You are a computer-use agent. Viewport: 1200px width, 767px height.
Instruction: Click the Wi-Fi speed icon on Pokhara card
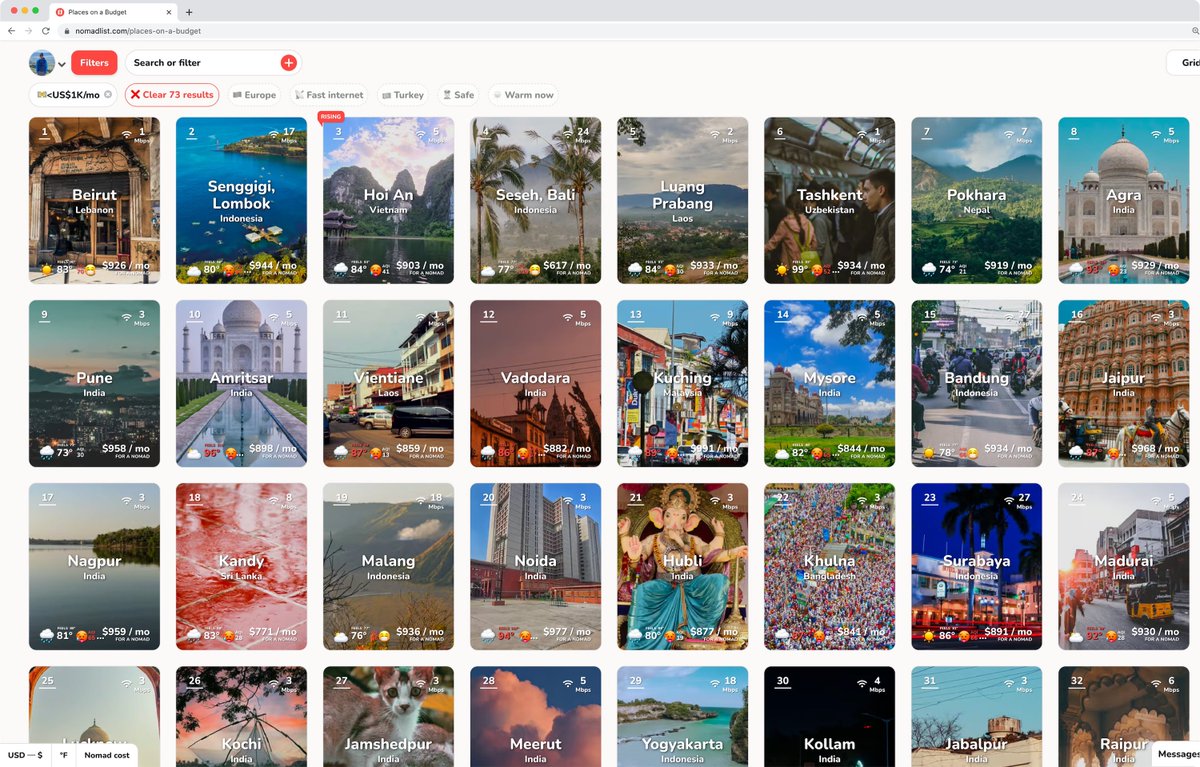tap(1009, 134)
